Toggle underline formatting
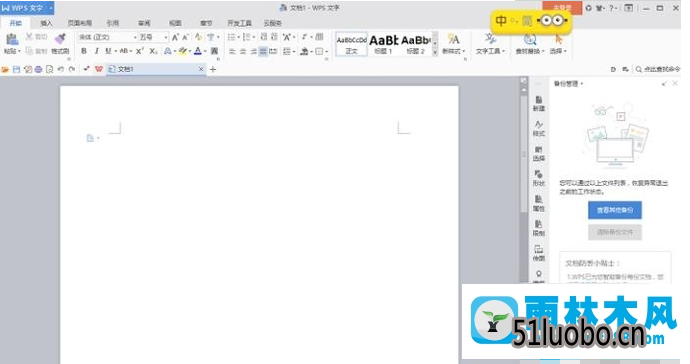Image resolution: width=690 pixels, height=364 pixels. coord(108,51)
